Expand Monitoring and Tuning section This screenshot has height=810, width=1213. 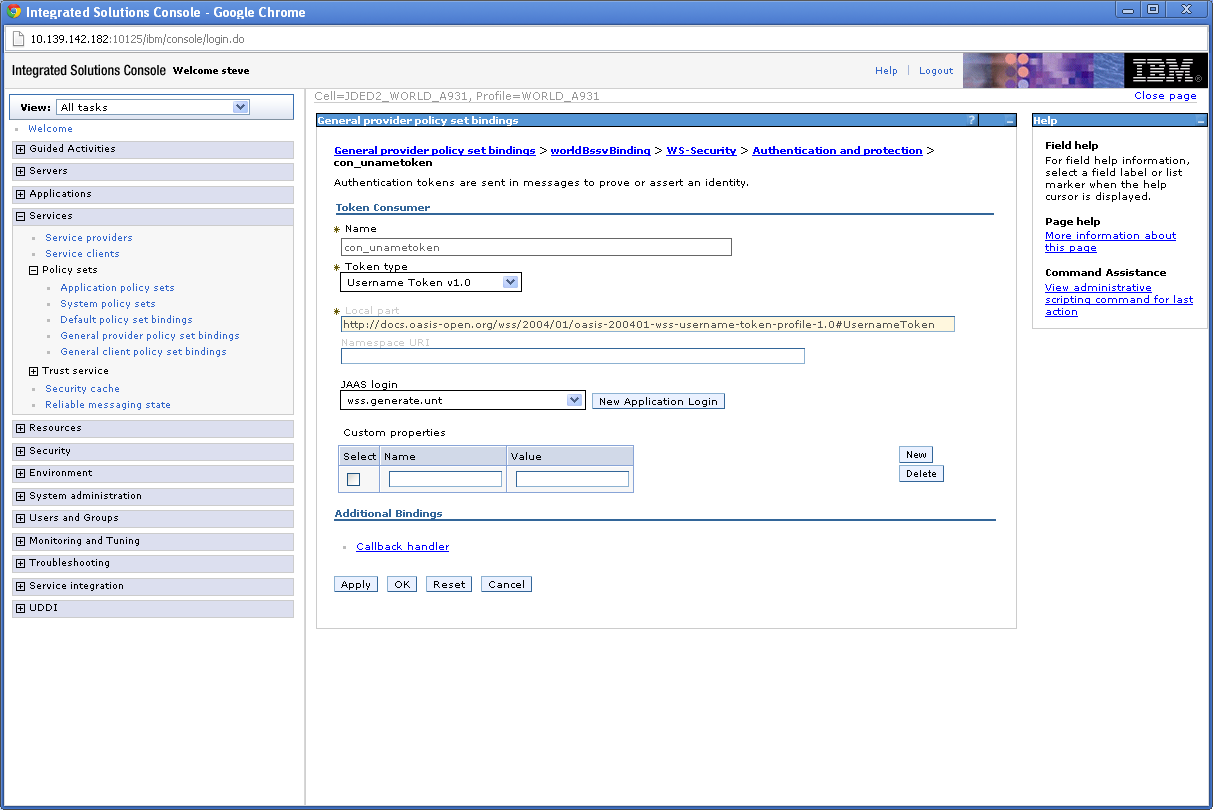coord(20,541)
